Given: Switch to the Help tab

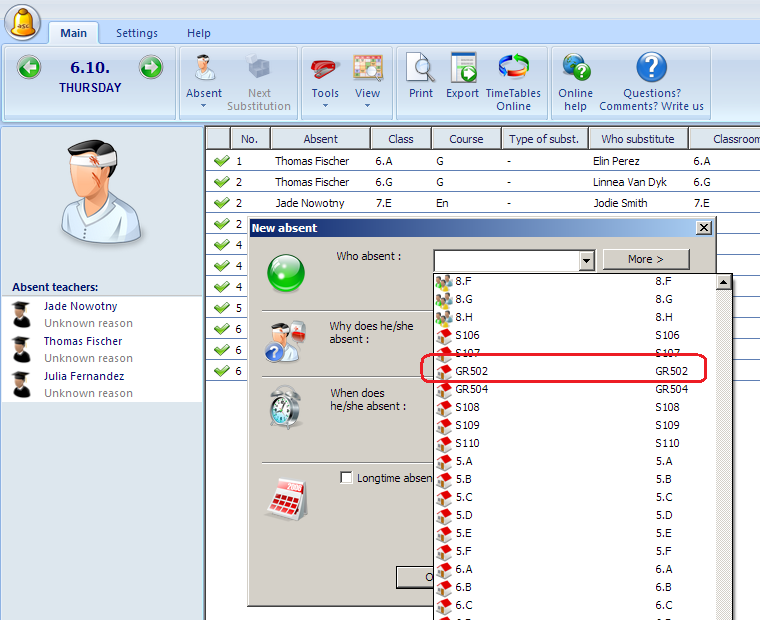Looking at the screenshot, I should tap(199, 33).
